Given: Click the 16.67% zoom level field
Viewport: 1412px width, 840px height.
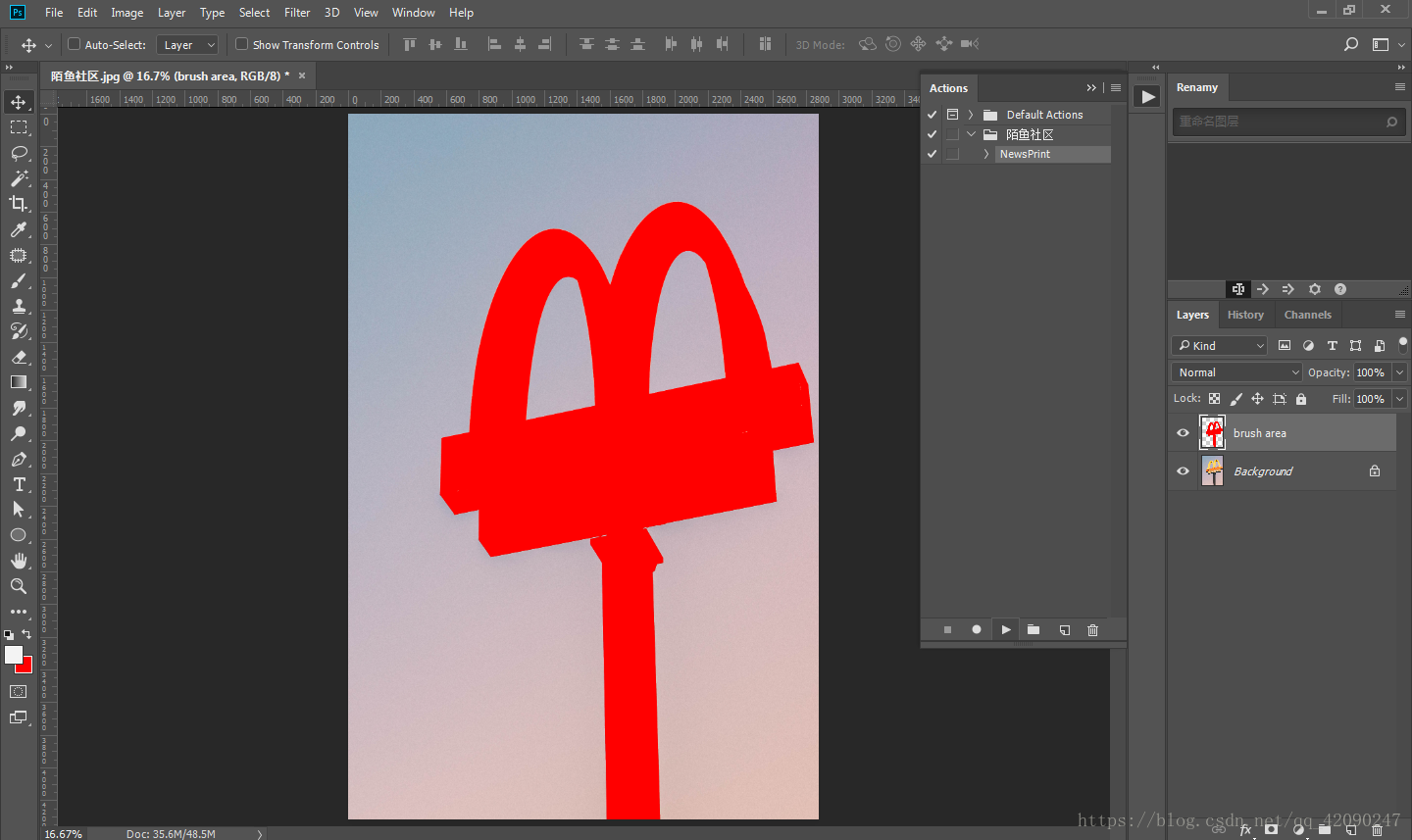Looking at the screenshot, I should pos(64,833).
